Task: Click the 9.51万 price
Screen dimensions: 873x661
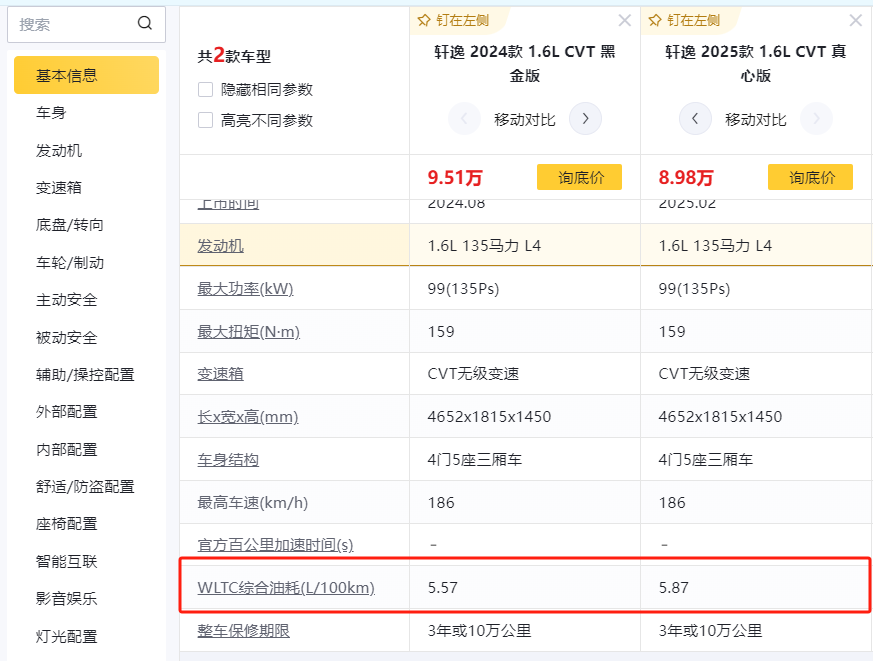Action: pyautogui.click(x=455, y=178)
